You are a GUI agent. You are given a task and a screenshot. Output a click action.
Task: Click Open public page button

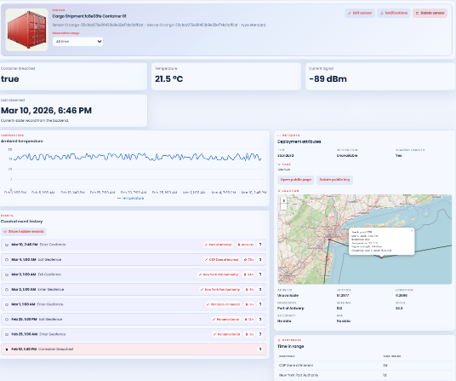(296, 180)
